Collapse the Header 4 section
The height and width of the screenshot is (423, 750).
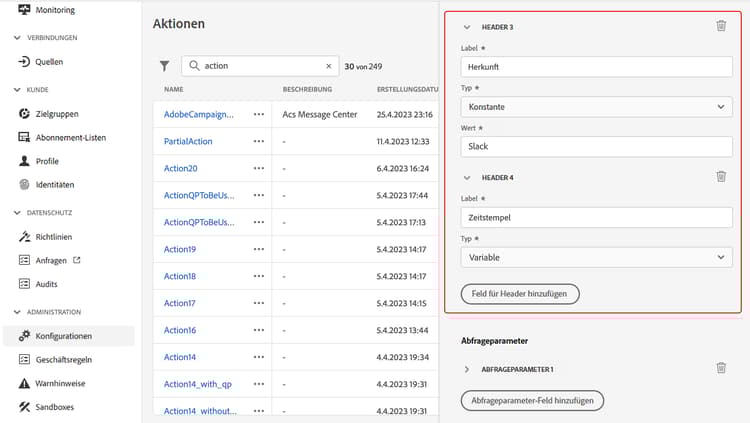click(x=467, y=177)
